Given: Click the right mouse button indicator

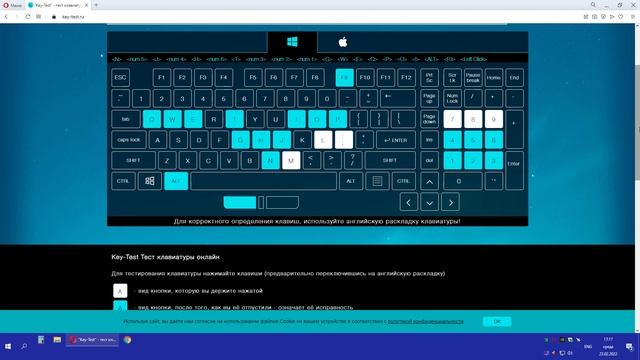Looking at the screenshot, I should (282, 202).
